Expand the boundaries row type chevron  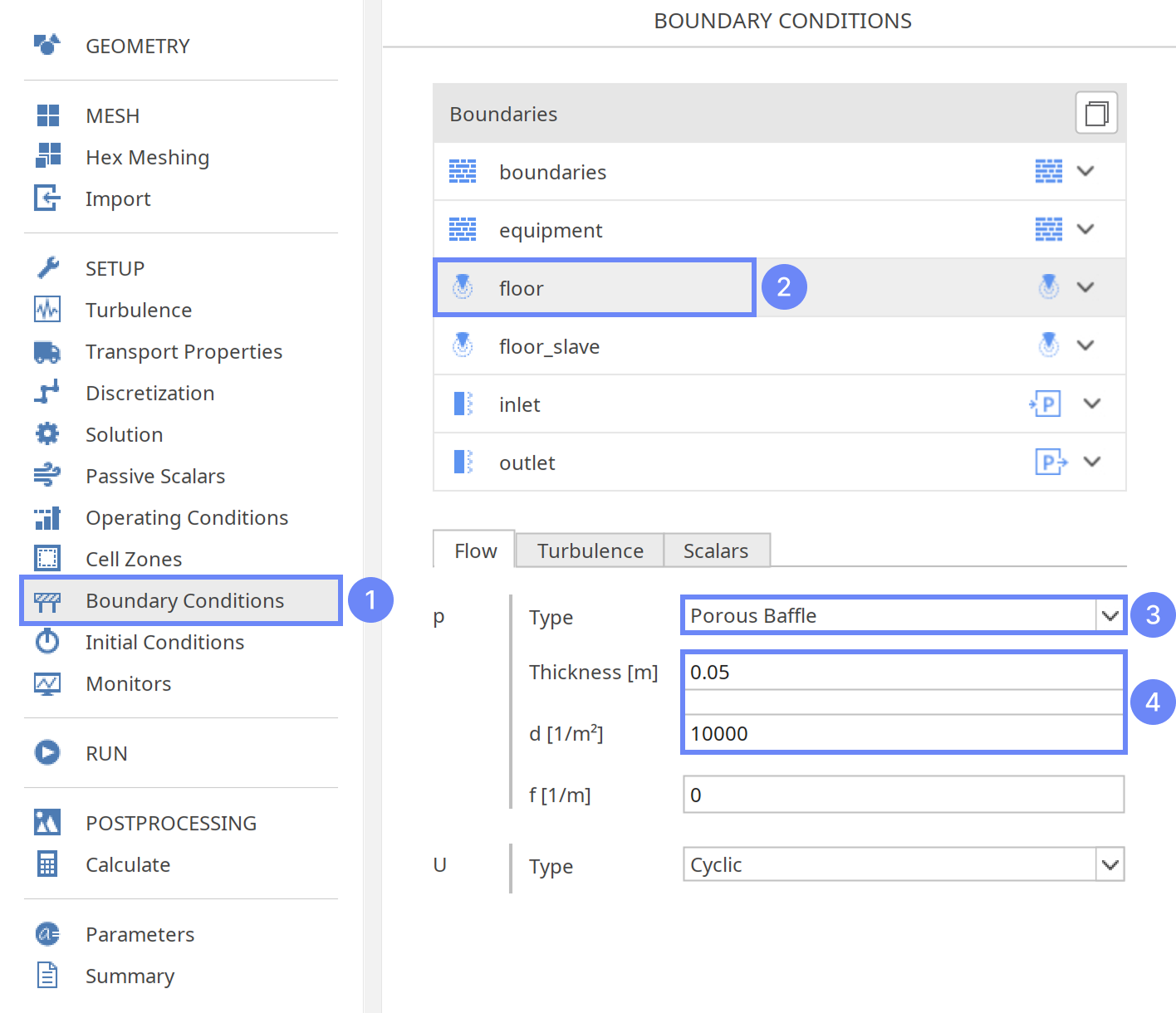1085,171
